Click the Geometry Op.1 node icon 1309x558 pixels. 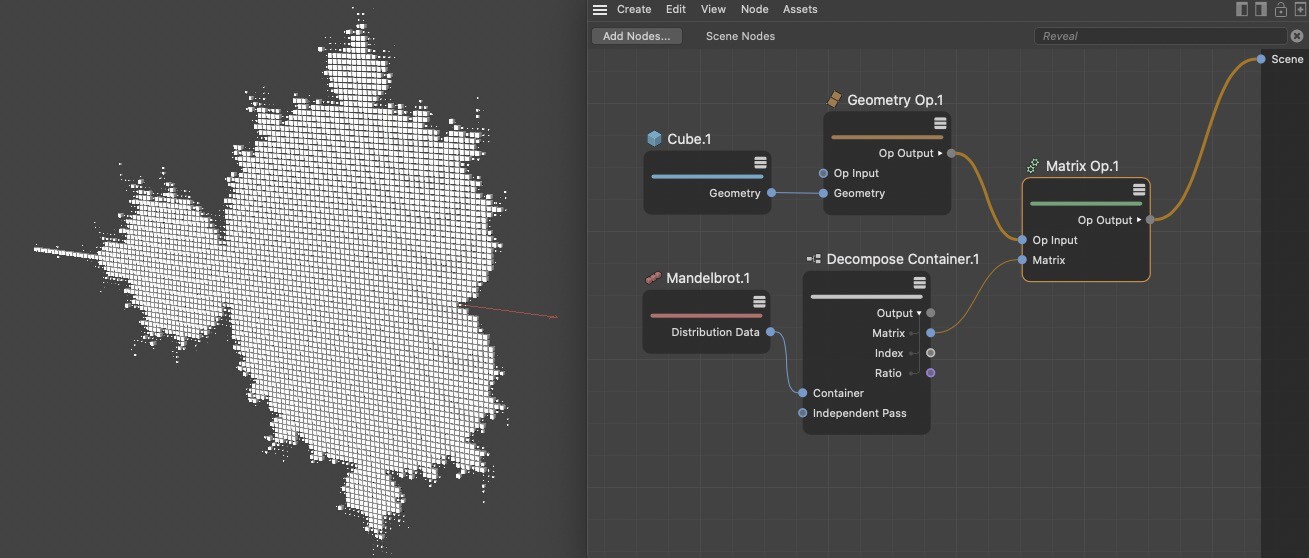pyautogui.click(x=834, y=100)
